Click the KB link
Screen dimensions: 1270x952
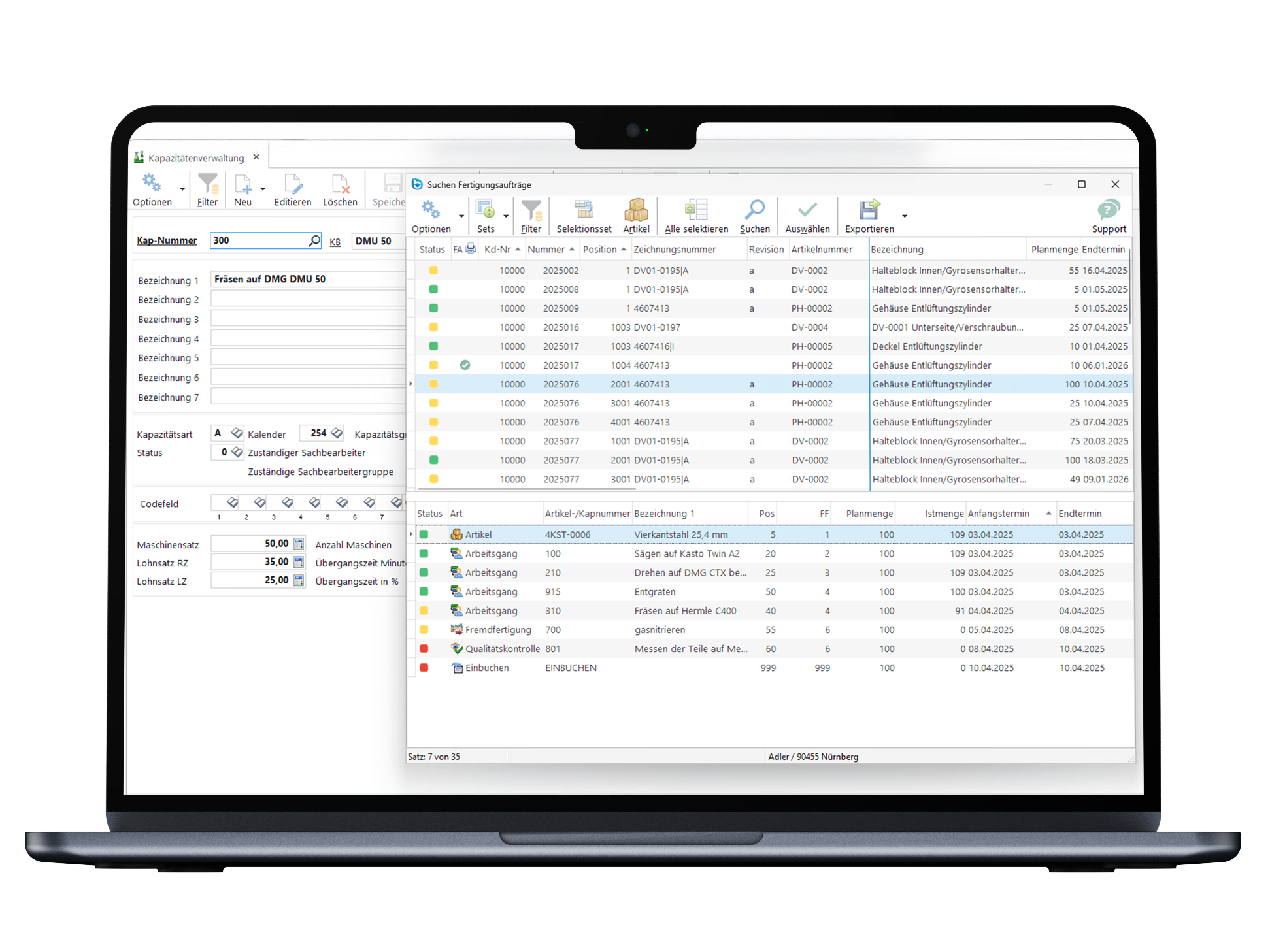click(335, 242)
